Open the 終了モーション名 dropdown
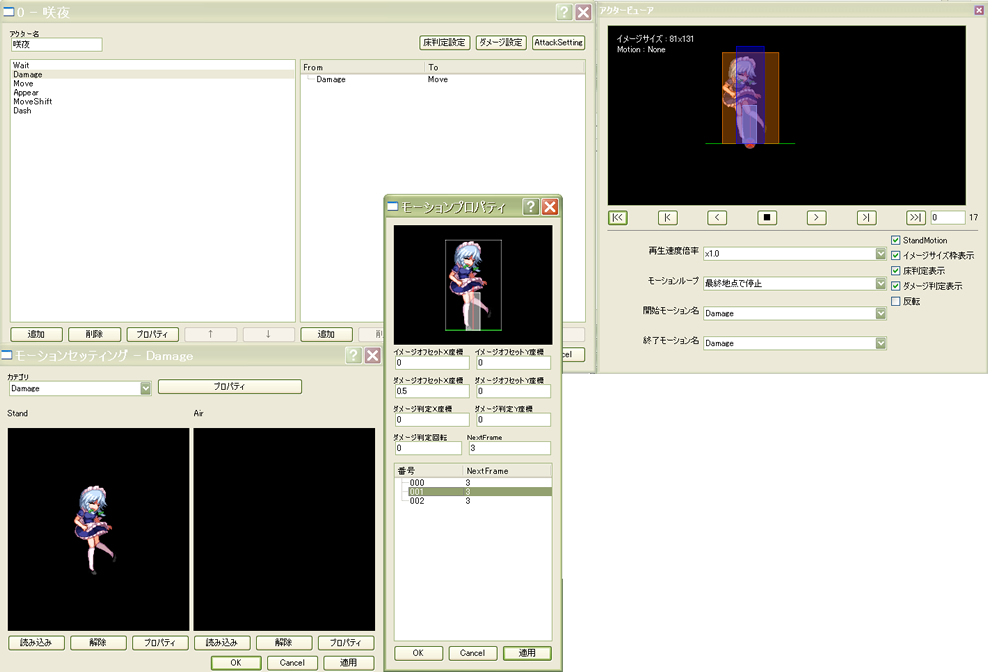The height and width of the screenshot is (672, 1000). pos(880,343)
